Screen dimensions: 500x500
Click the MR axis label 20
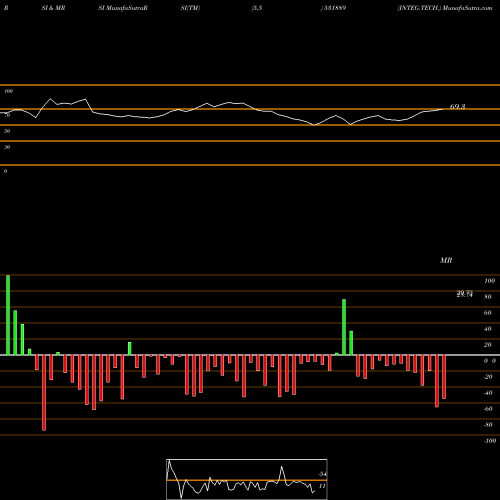487,345
